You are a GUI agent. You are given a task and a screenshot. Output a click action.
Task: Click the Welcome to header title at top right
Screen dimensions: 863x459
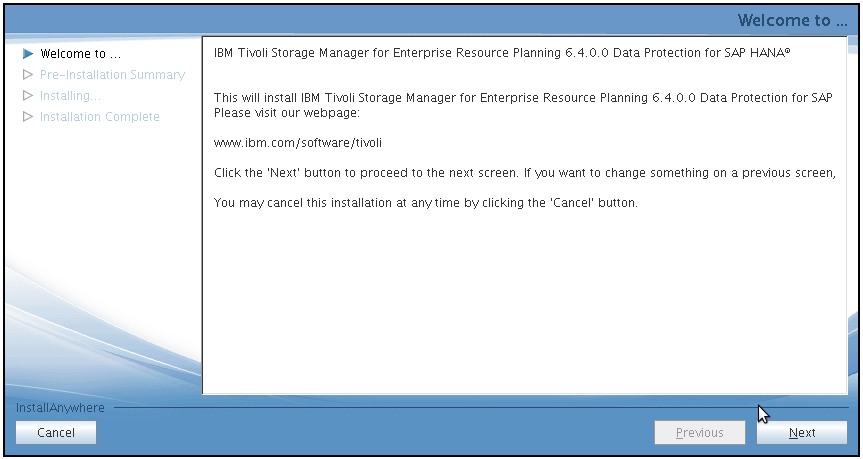pos(793,20)
